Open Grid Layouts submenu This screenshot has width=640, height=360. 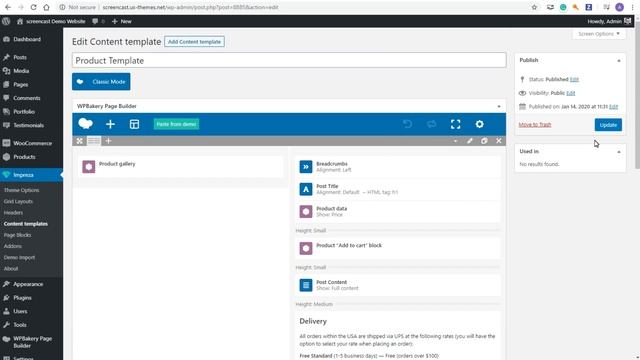(18, 201)
